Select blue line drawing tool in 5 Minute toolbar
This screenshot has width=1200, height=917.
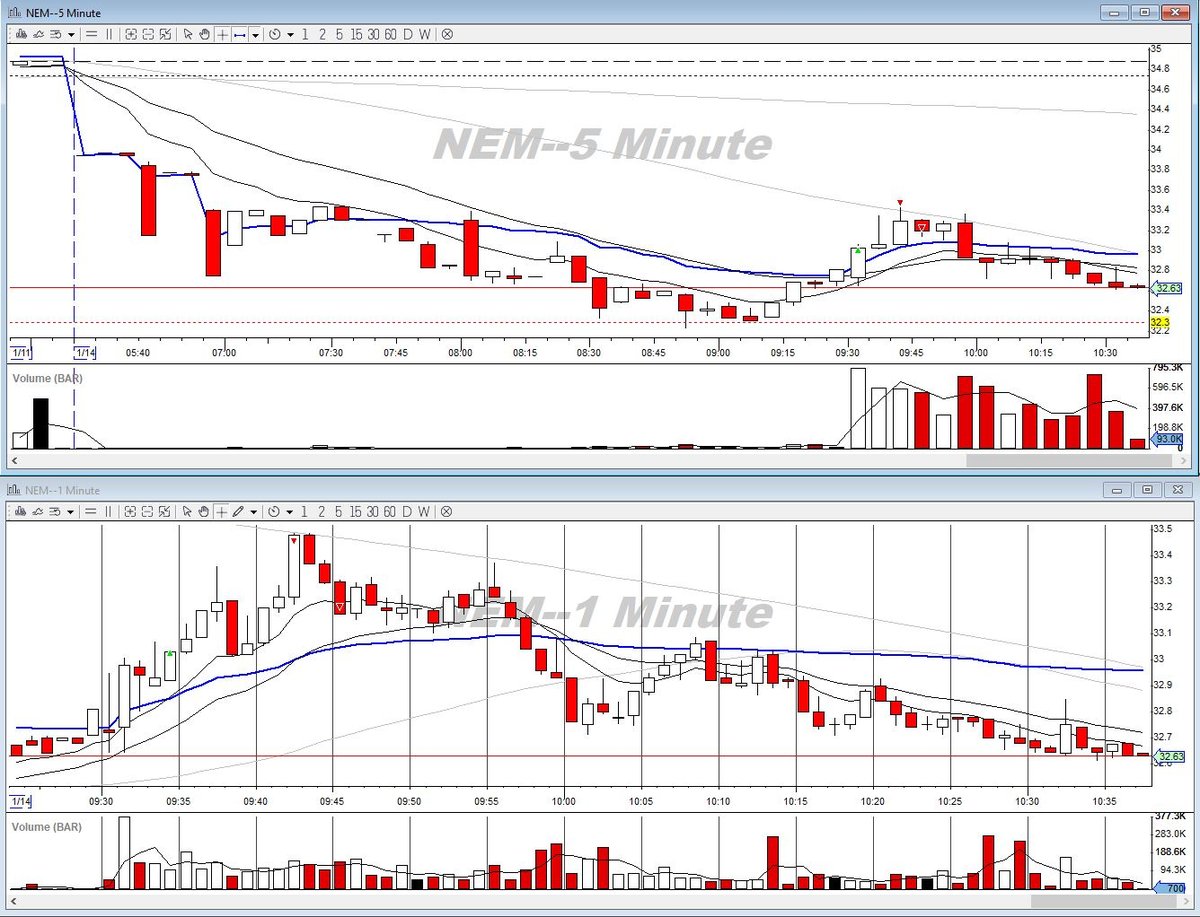coord(239,34)
